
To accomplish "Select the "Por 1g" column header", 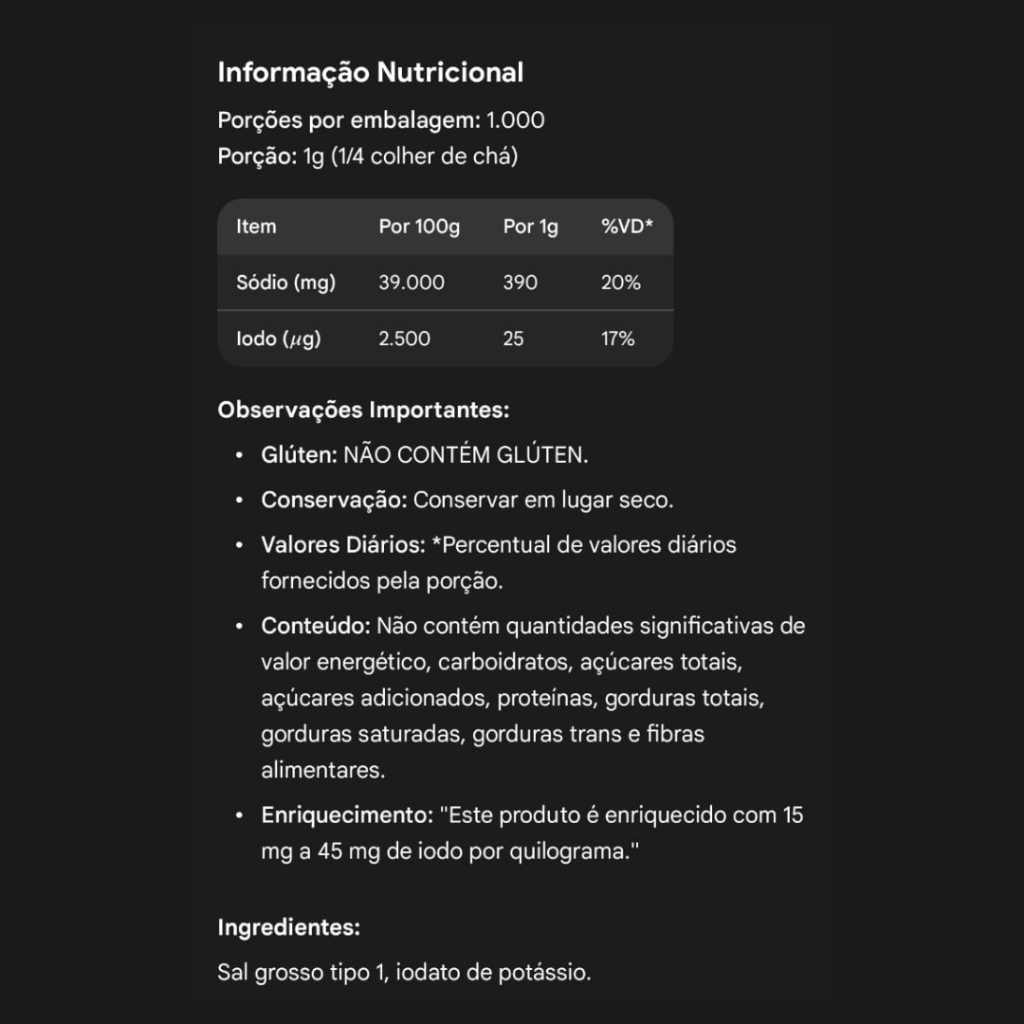I will 530,227.
